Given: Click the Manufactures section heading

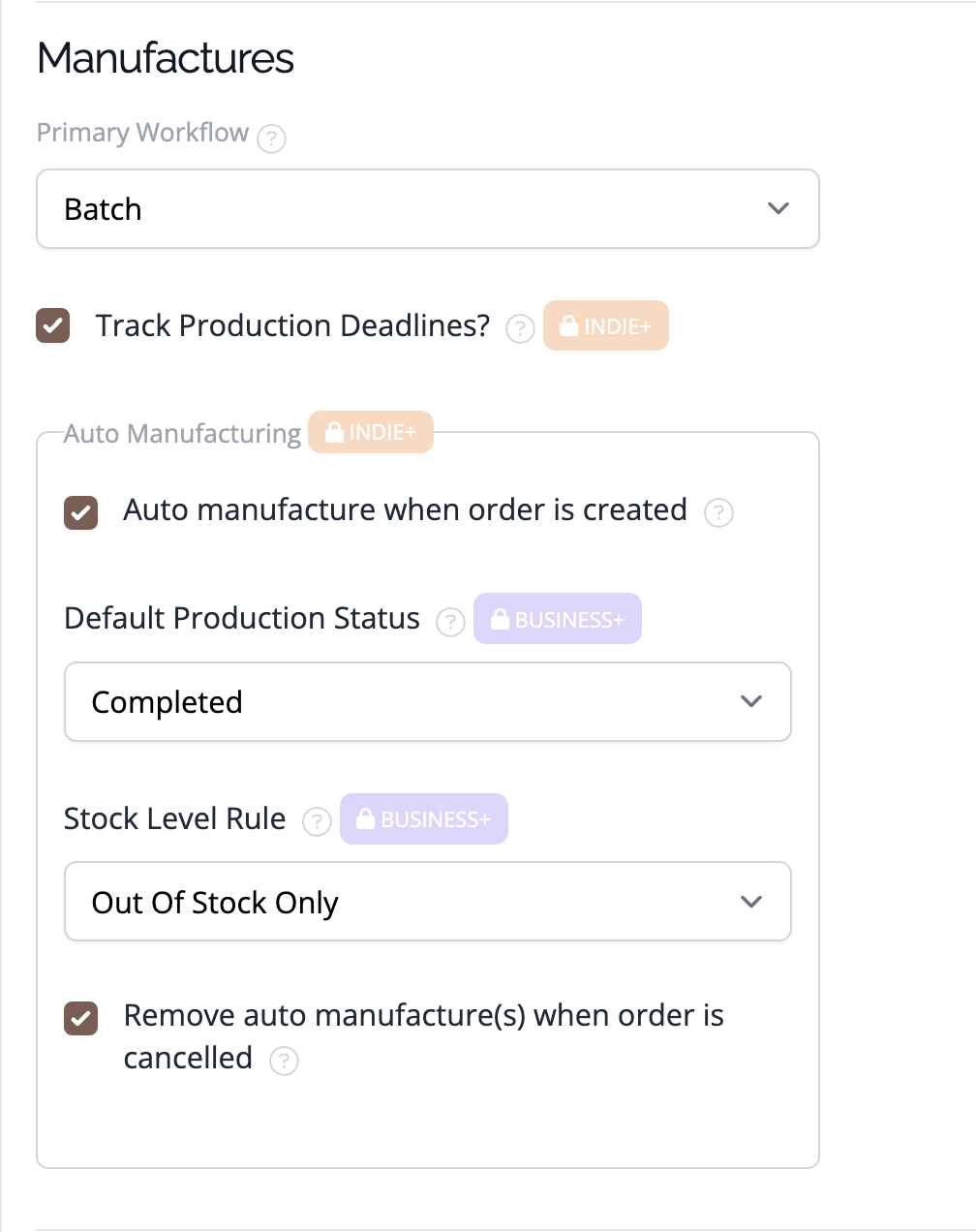Looking at the screenshot, I should point(166,58).
